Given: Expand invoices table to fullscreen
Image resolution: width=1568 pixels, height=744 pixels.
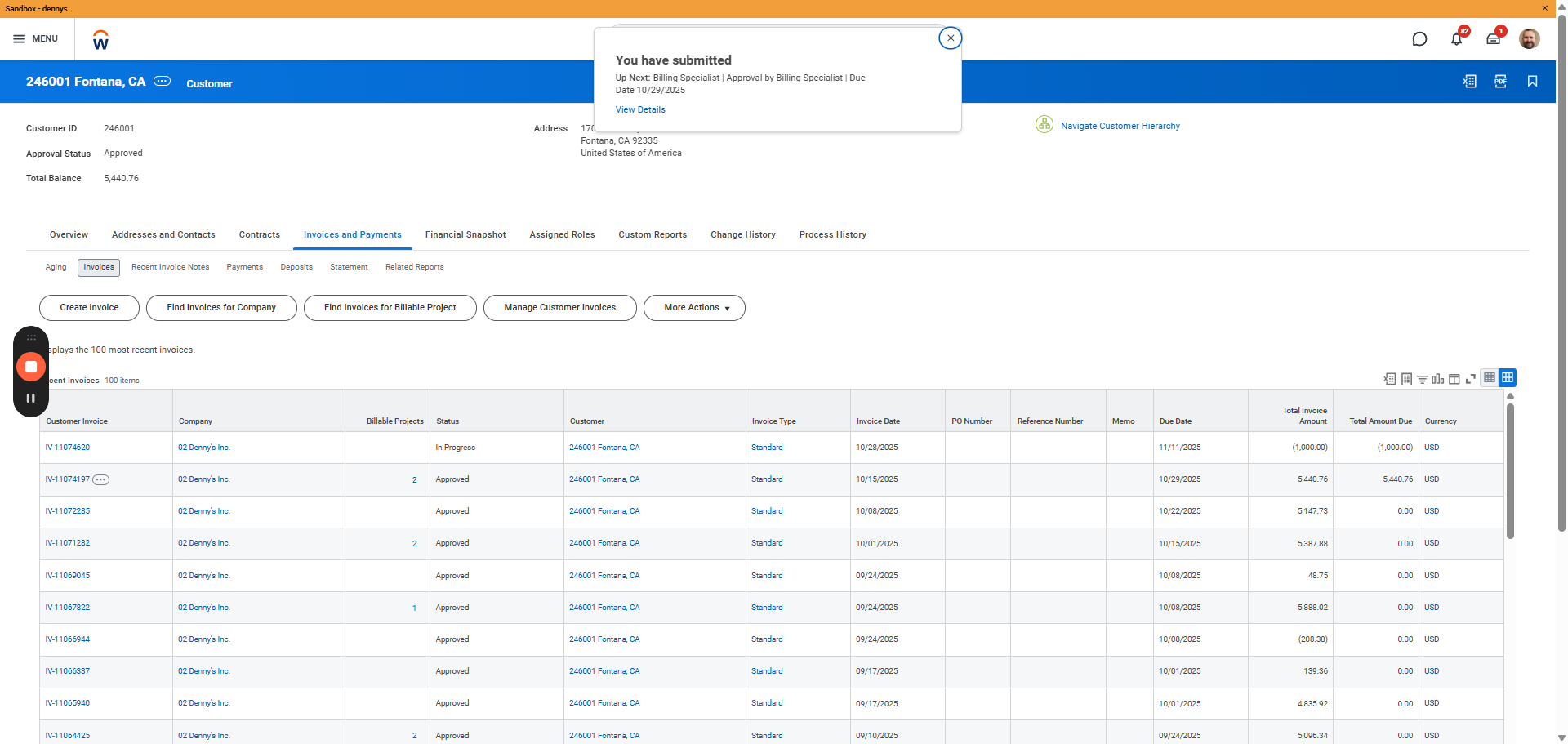Looking at the screenshot, I should [x=1470, y=379].
